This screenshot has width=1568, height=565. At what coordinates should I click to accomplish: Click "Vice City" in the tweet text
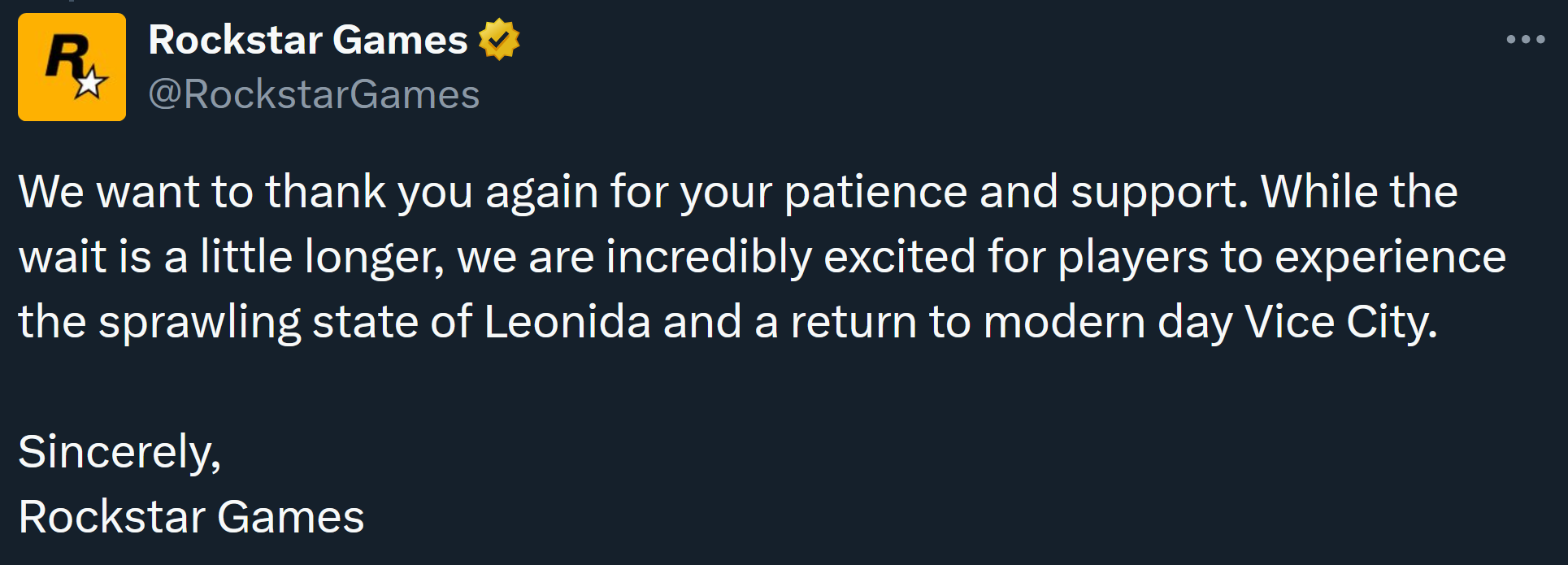tap(1340, 322)
